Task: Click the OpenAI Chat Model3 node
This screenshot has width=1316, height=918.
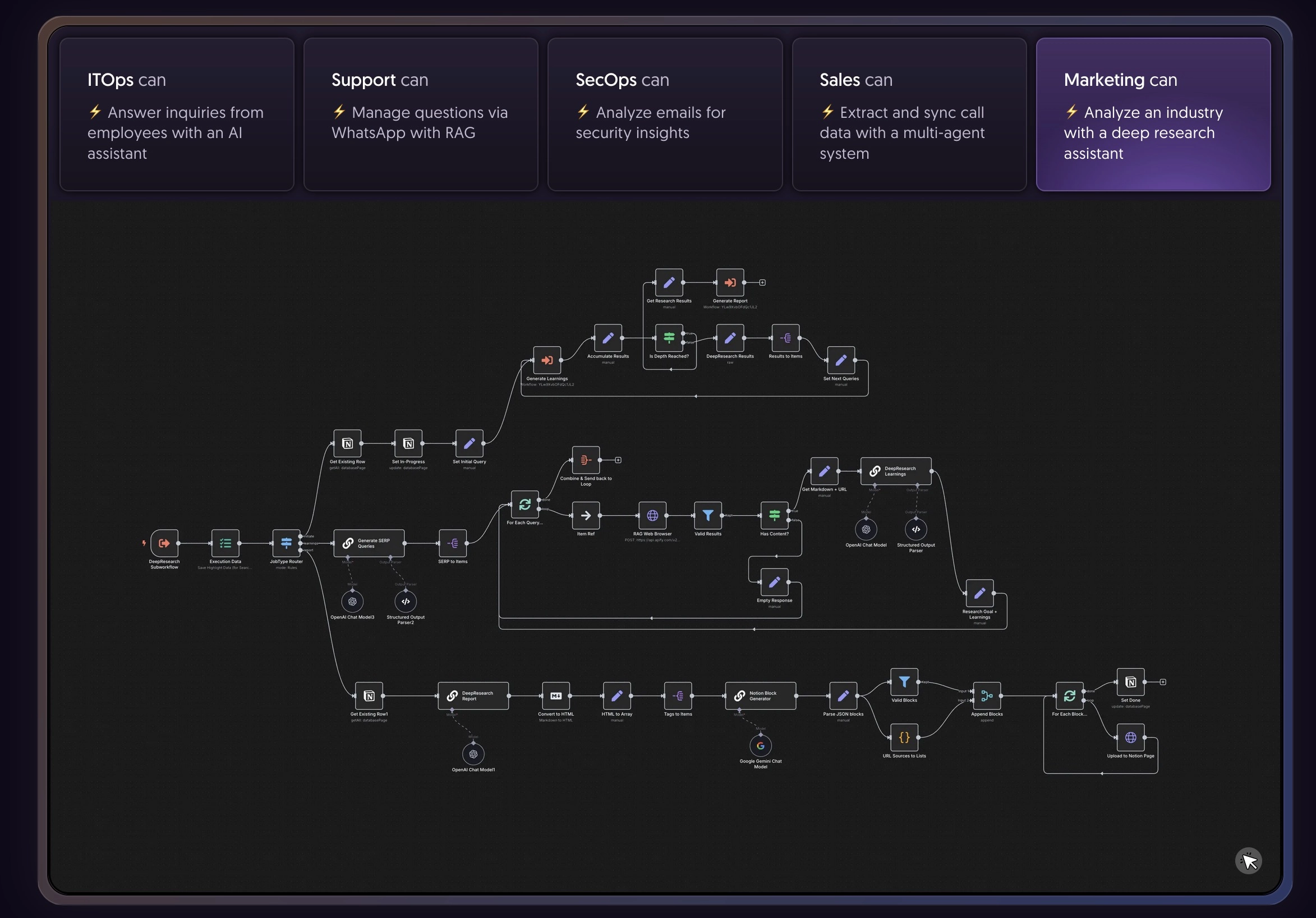Action: (353, 601)
